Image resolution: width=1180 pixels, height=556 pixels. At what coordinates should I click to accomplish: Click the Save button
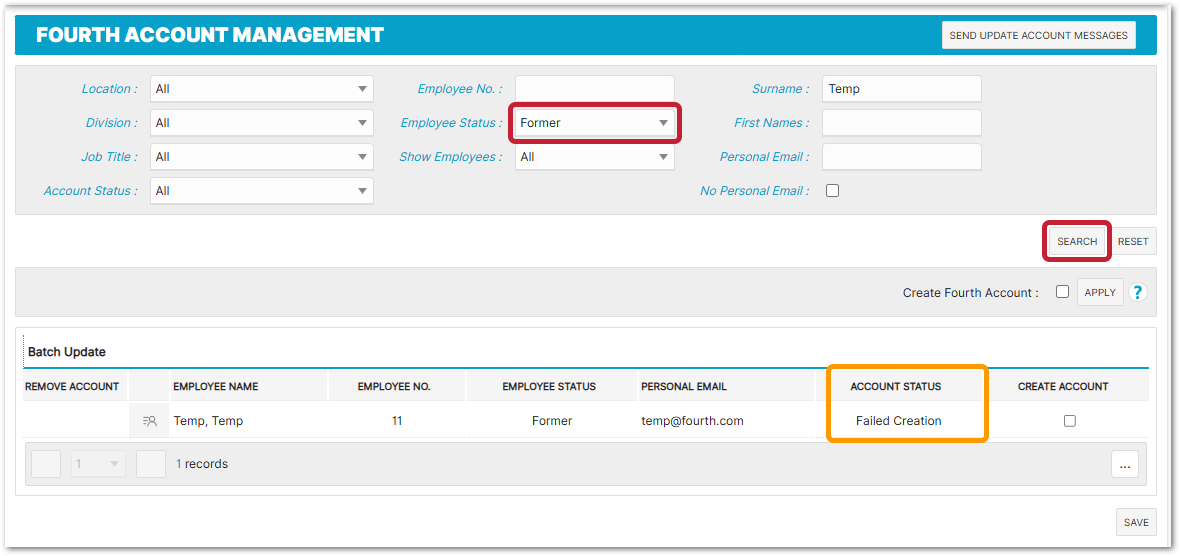pos(1136,522)
